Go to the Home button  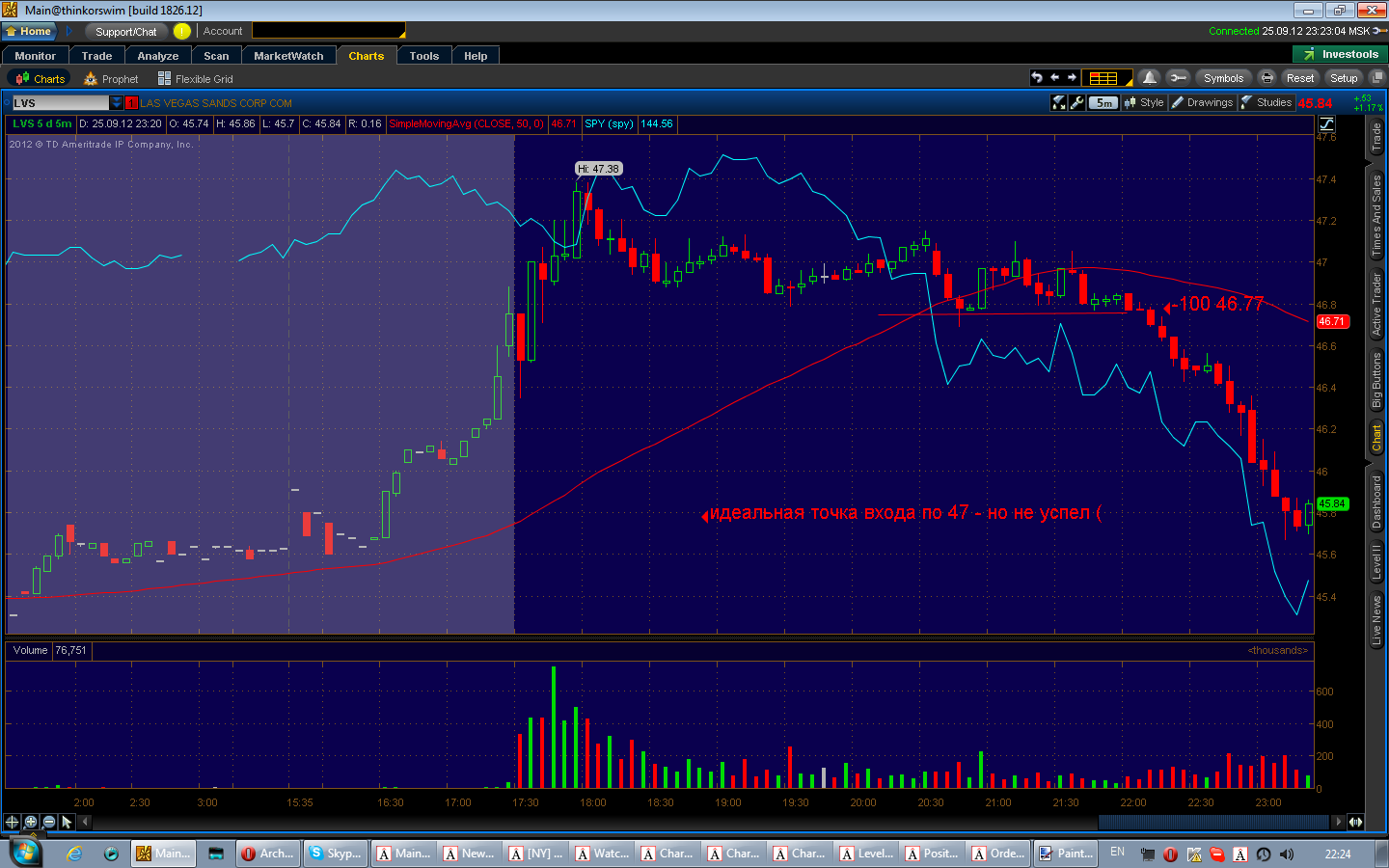[x=29, y=31]
